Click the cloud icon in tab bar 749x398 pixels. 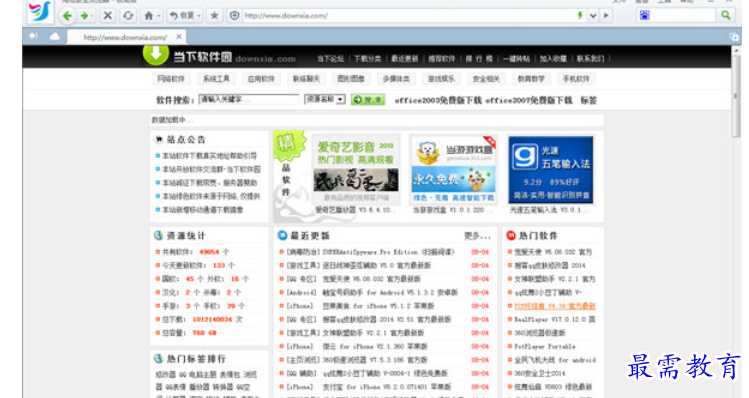[54, 36]
